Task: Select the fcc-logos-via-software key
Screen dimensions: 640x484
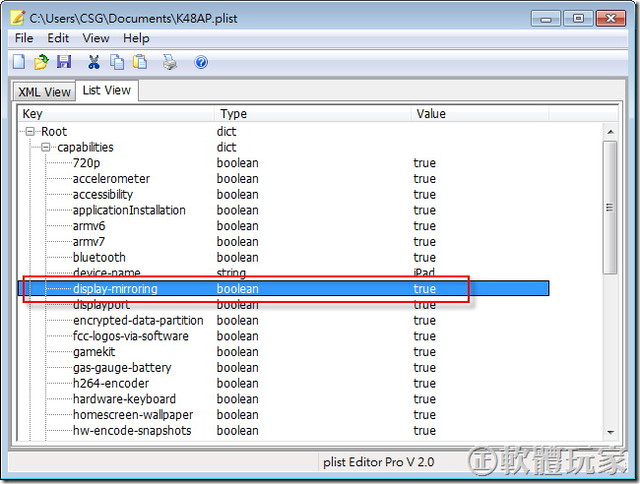Action: coord(131,336)
